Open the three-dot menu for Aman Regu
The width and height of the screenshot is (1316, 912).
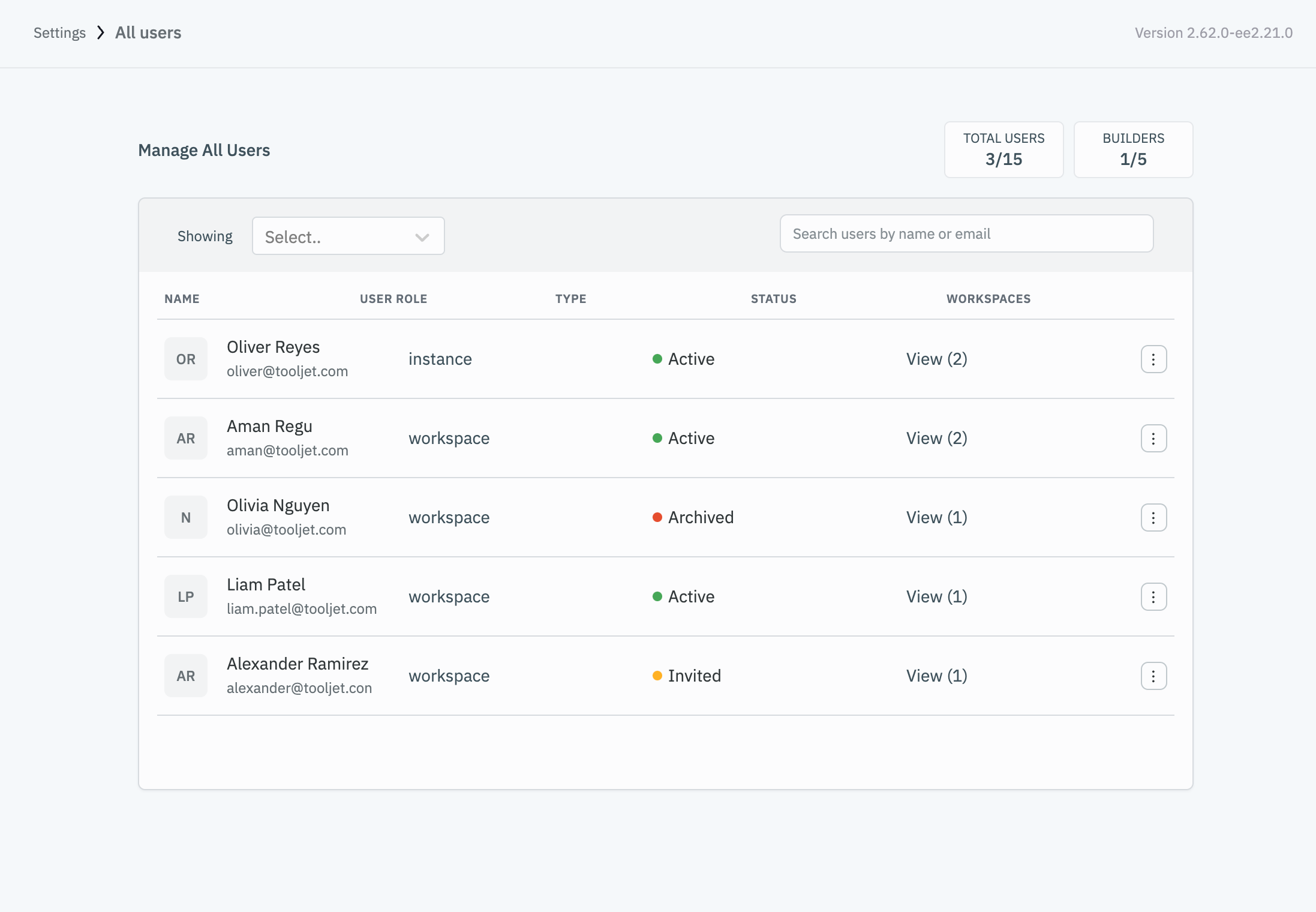1153,438
